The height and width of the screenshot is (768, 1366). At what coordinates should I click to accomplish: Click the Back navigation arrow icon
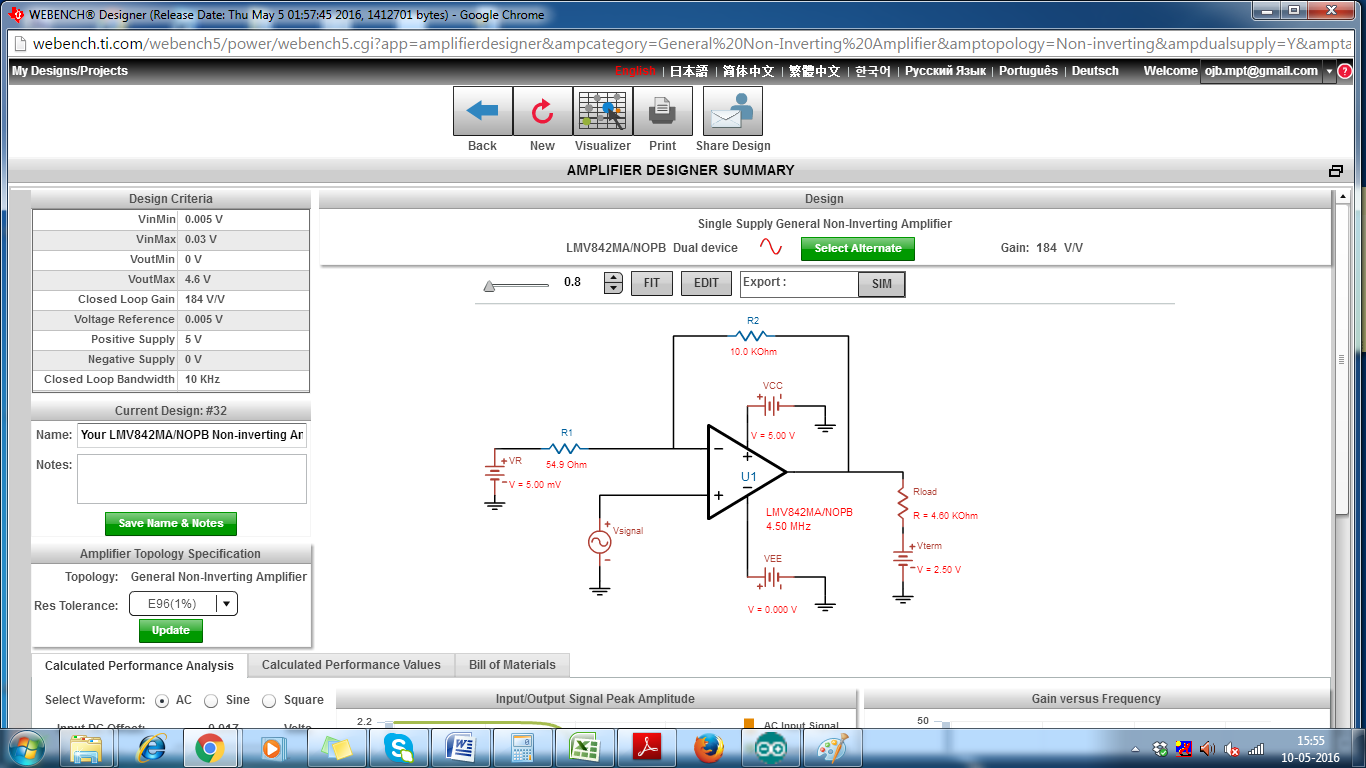click(x=482, y=111)
